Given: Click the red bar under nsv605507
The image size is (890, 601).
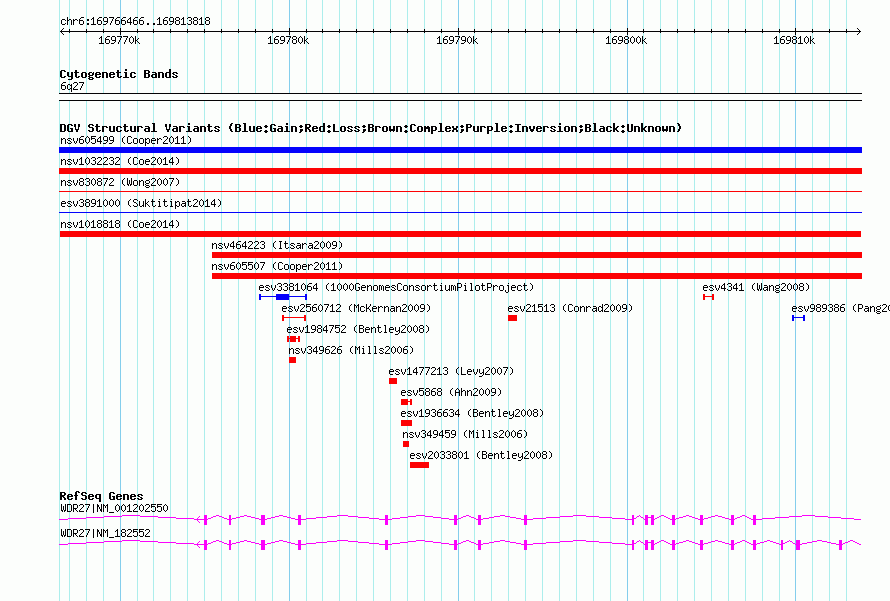Looking at the screenshot, I should (537, 276).
